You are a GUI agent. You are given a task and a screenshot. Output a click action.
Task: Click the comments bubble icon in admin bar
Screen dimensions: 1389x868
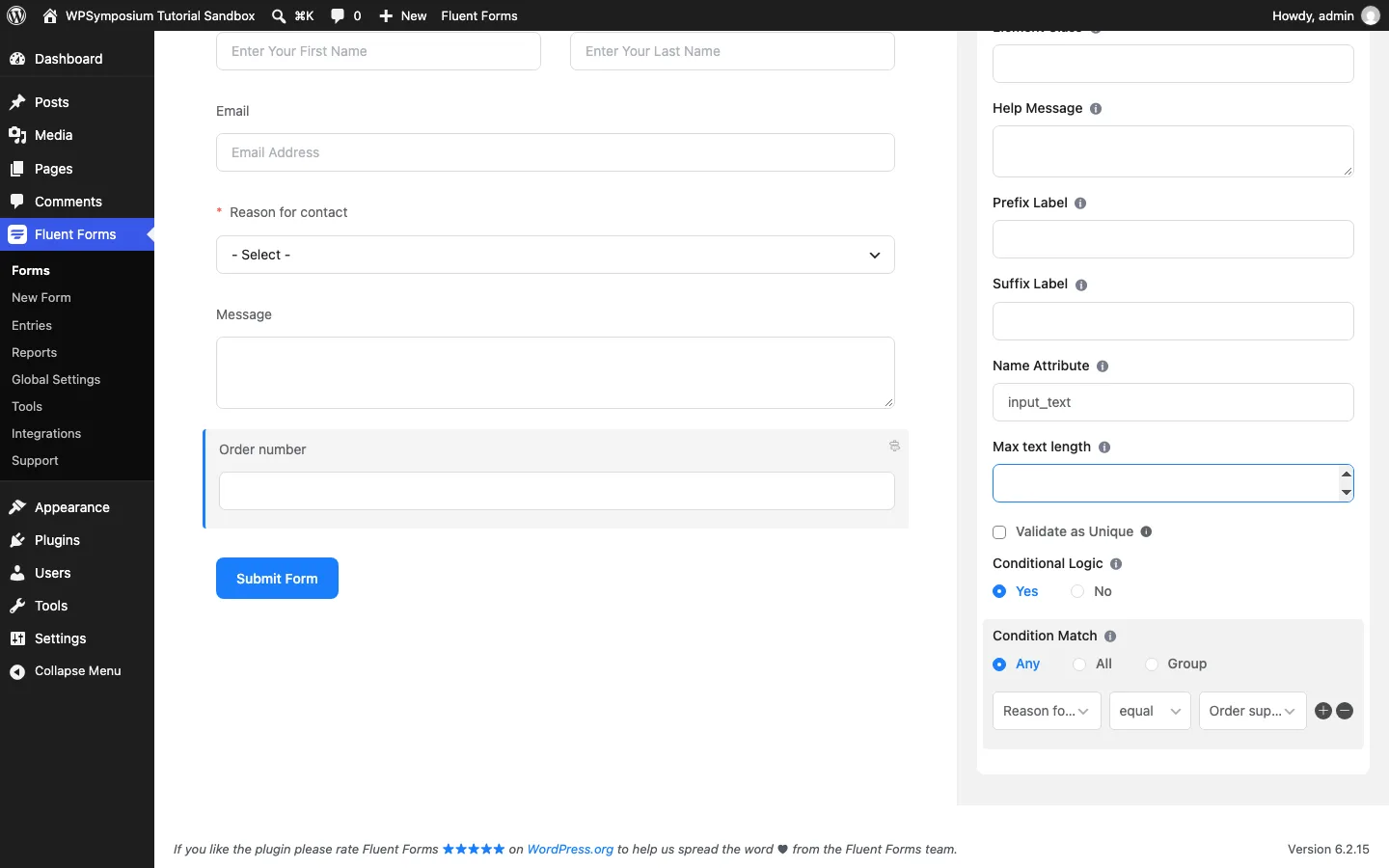338,15
